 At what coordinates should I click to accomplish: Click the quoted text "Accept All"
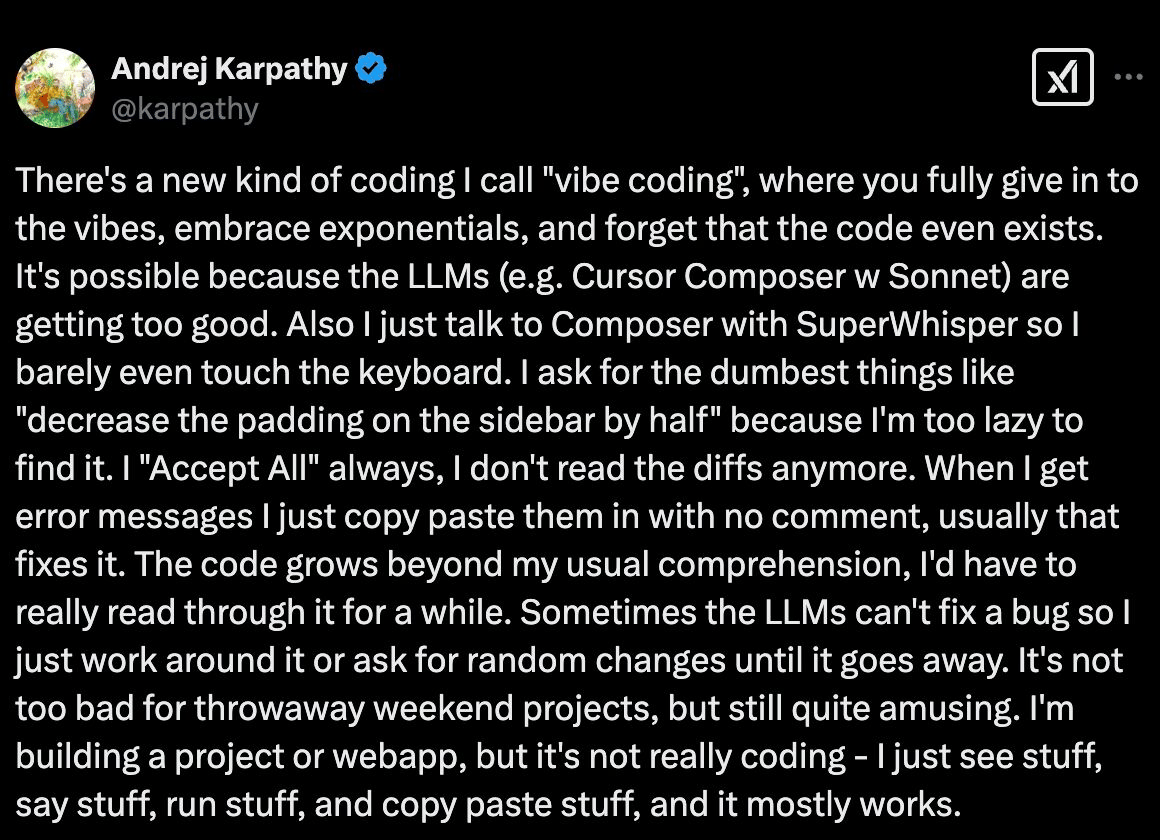(227, 468)
